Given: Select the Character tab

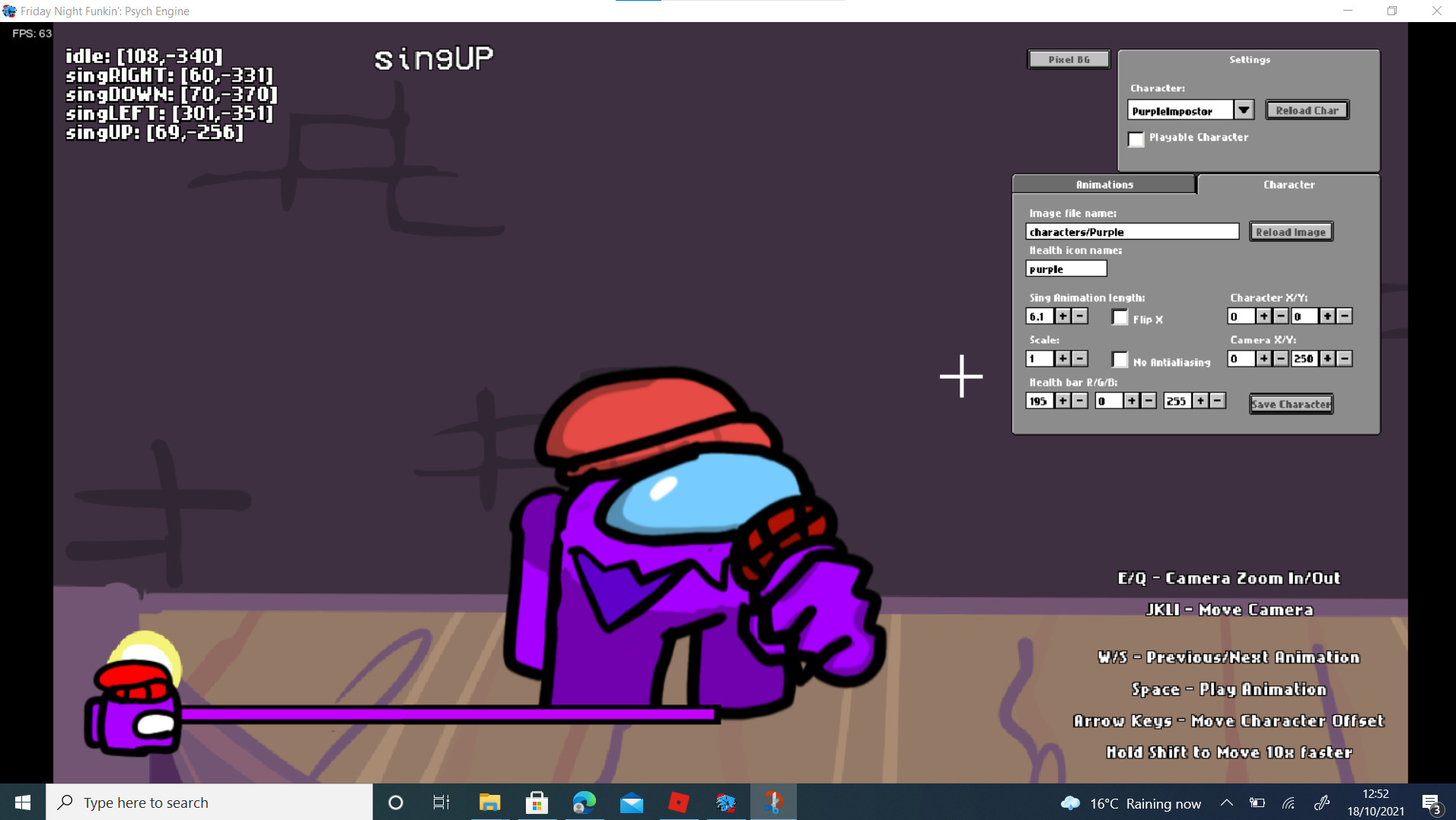Looking at the screenshot, I should tap(1288, 184).
